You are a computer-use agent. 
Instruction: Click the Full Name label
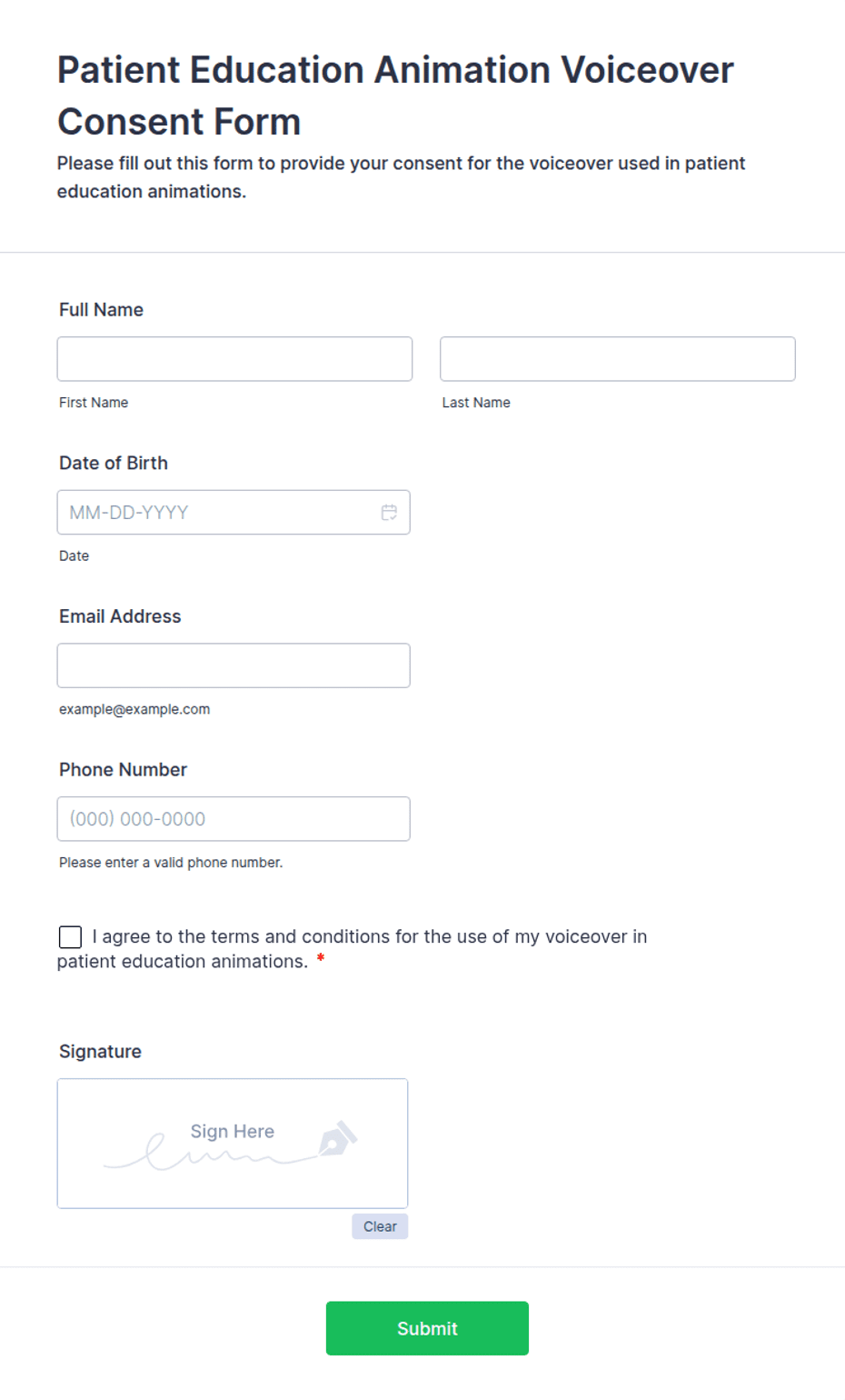[101, 310]
